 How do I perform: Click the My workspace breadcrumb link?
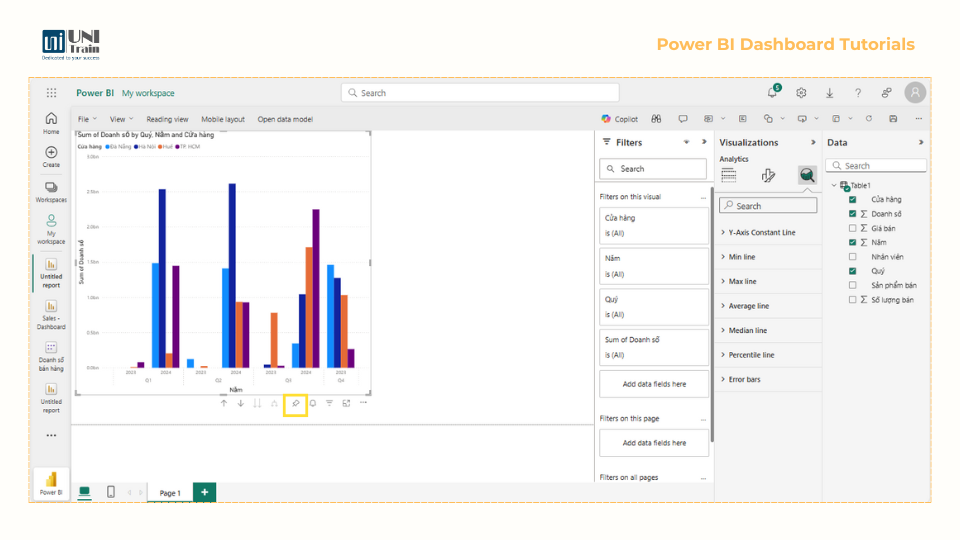pyautogui.click(x=148, y=93)
